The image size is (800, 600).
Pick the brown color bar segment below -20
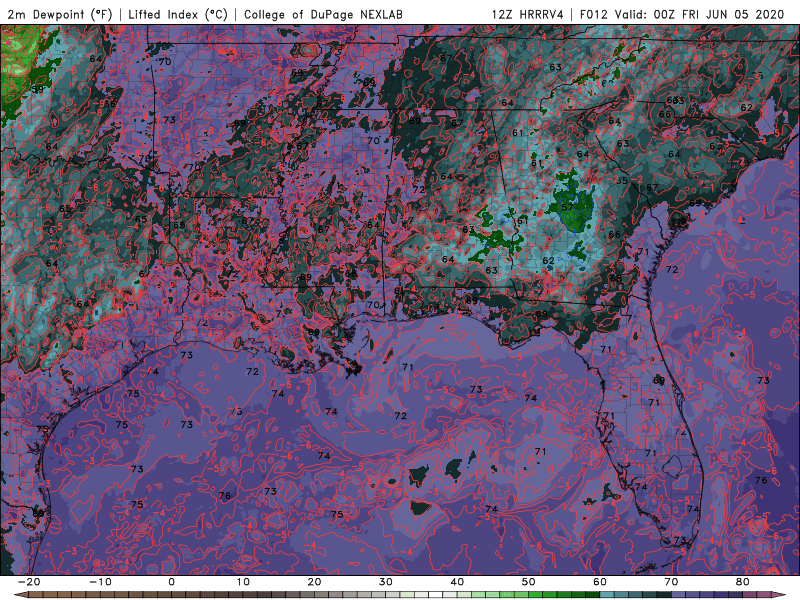coord(36,594)
